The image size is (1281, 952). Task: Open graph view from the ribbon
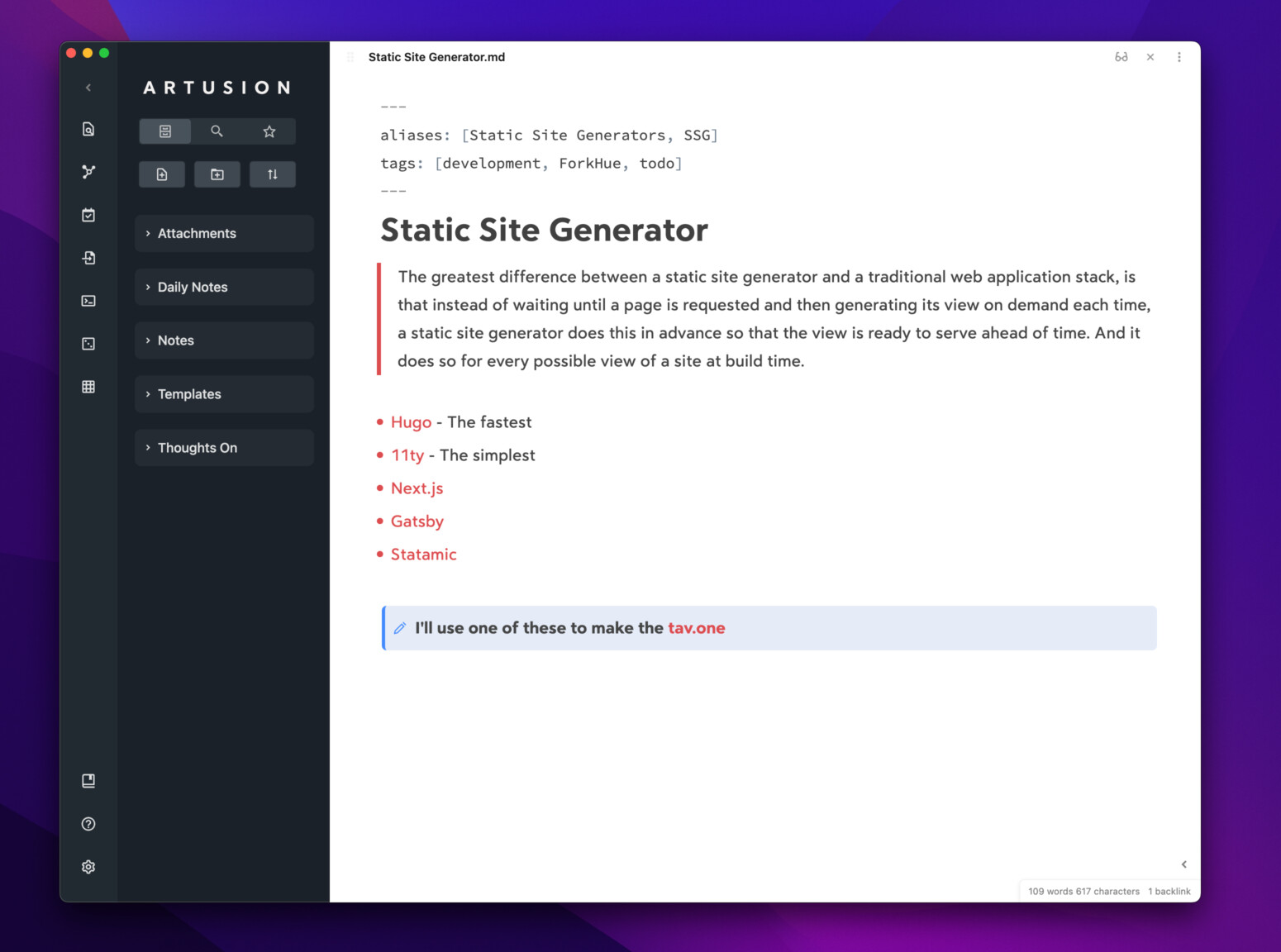(88, 172)
